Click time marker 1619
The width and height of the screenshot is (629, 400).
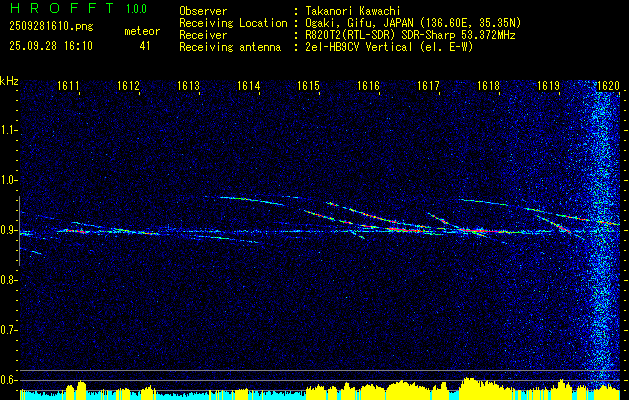tap(549, 85)
